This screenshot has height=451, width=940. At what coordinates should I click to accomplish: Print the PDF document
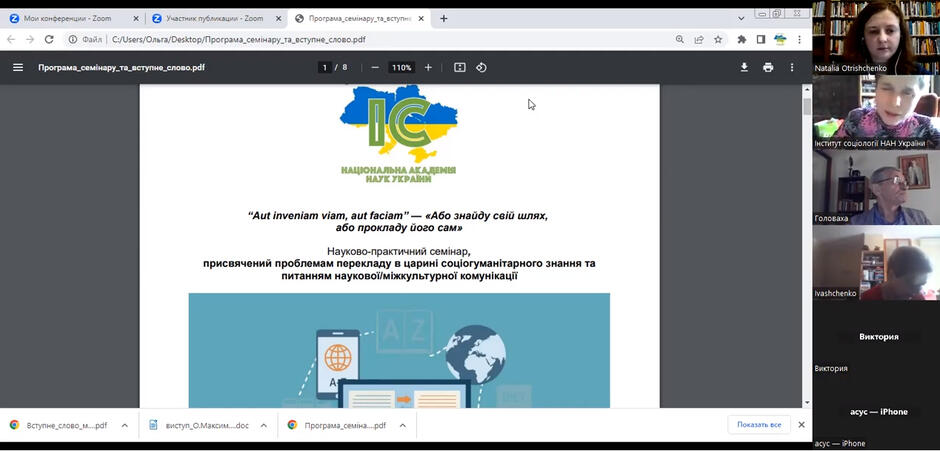768,68
